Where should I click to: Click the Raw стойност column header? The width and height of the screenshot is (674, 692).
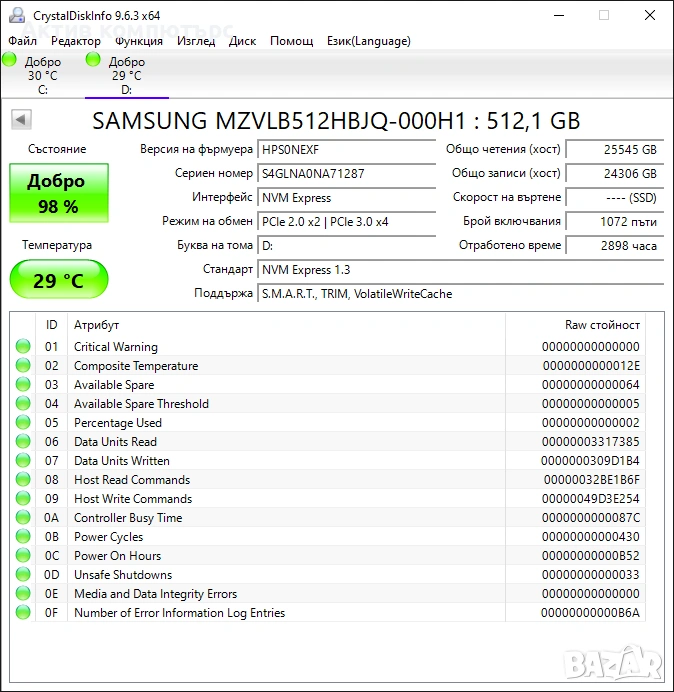tap(602, 325)
